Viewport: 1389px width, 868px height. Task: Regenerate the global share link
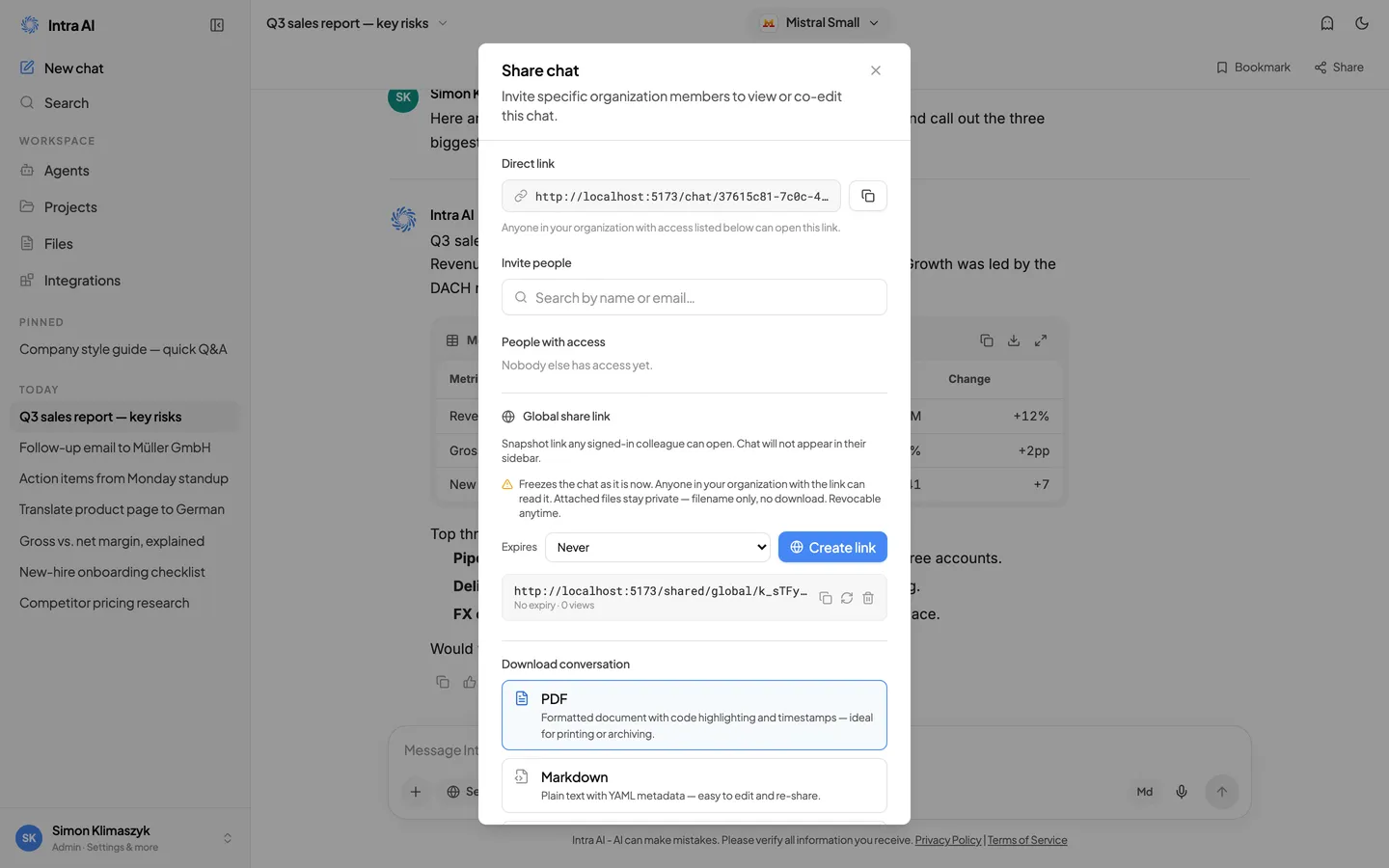[846, 598]
